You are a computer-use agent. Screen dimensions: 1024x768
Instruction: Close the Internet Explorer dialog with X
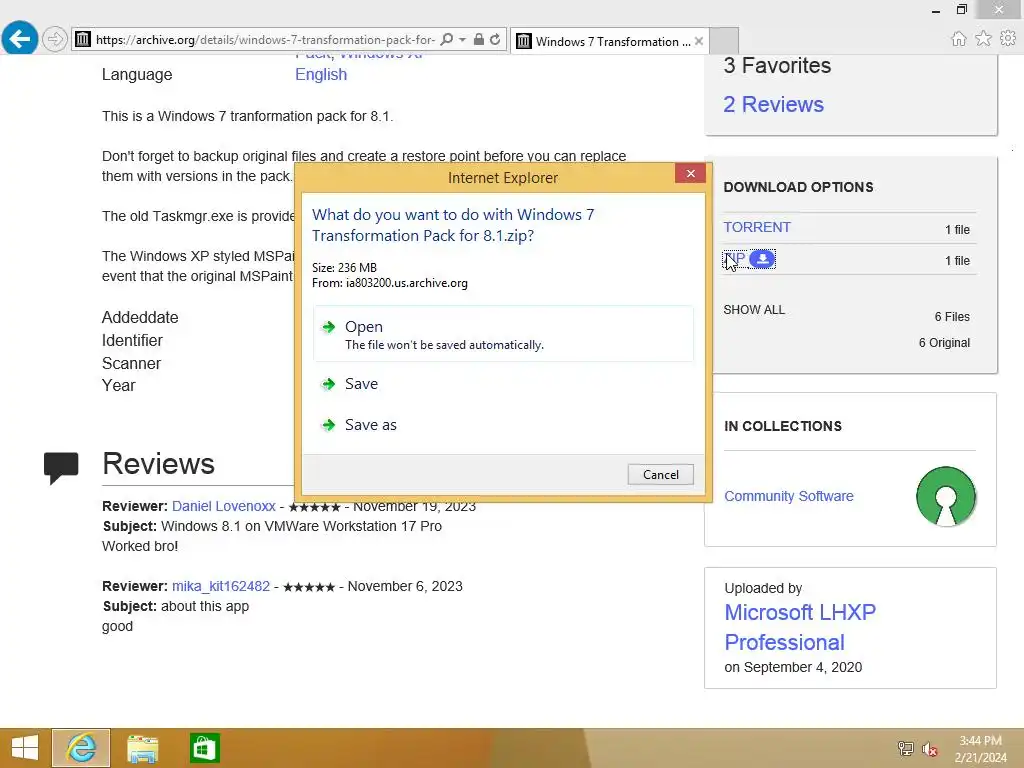point(690,173)
